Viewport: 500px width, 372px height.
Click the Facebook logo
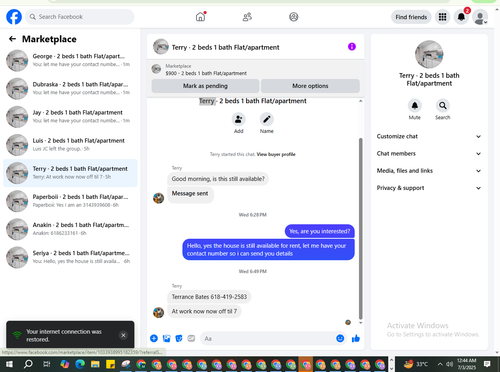coord(14,17)
